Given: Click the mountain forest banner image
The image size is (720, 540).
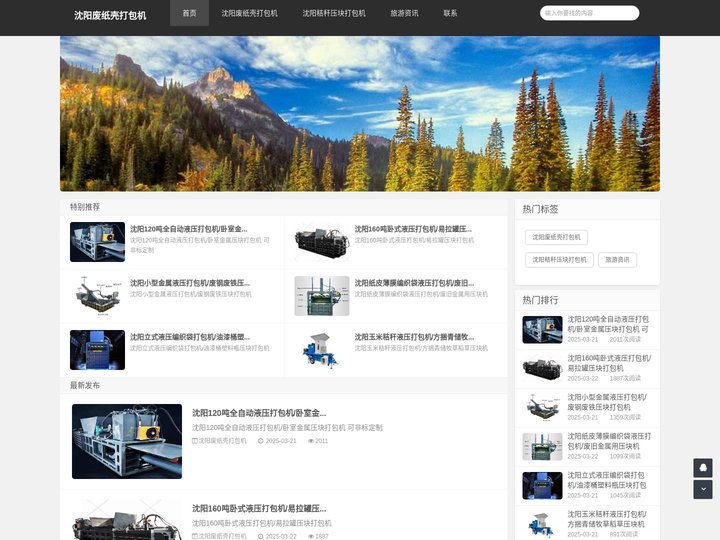Looking at the screenshot, I should 360,113.
